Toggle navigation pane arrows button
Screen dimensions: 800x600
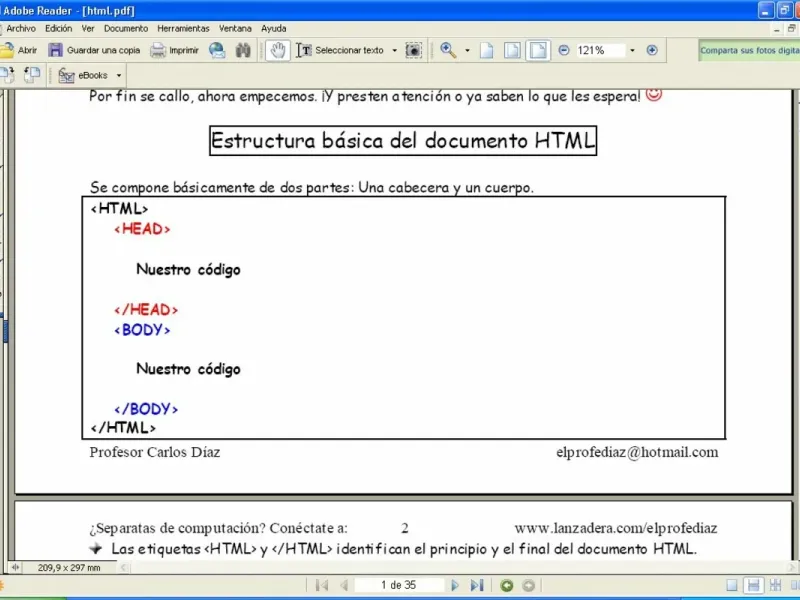click(x=15, y=567)
